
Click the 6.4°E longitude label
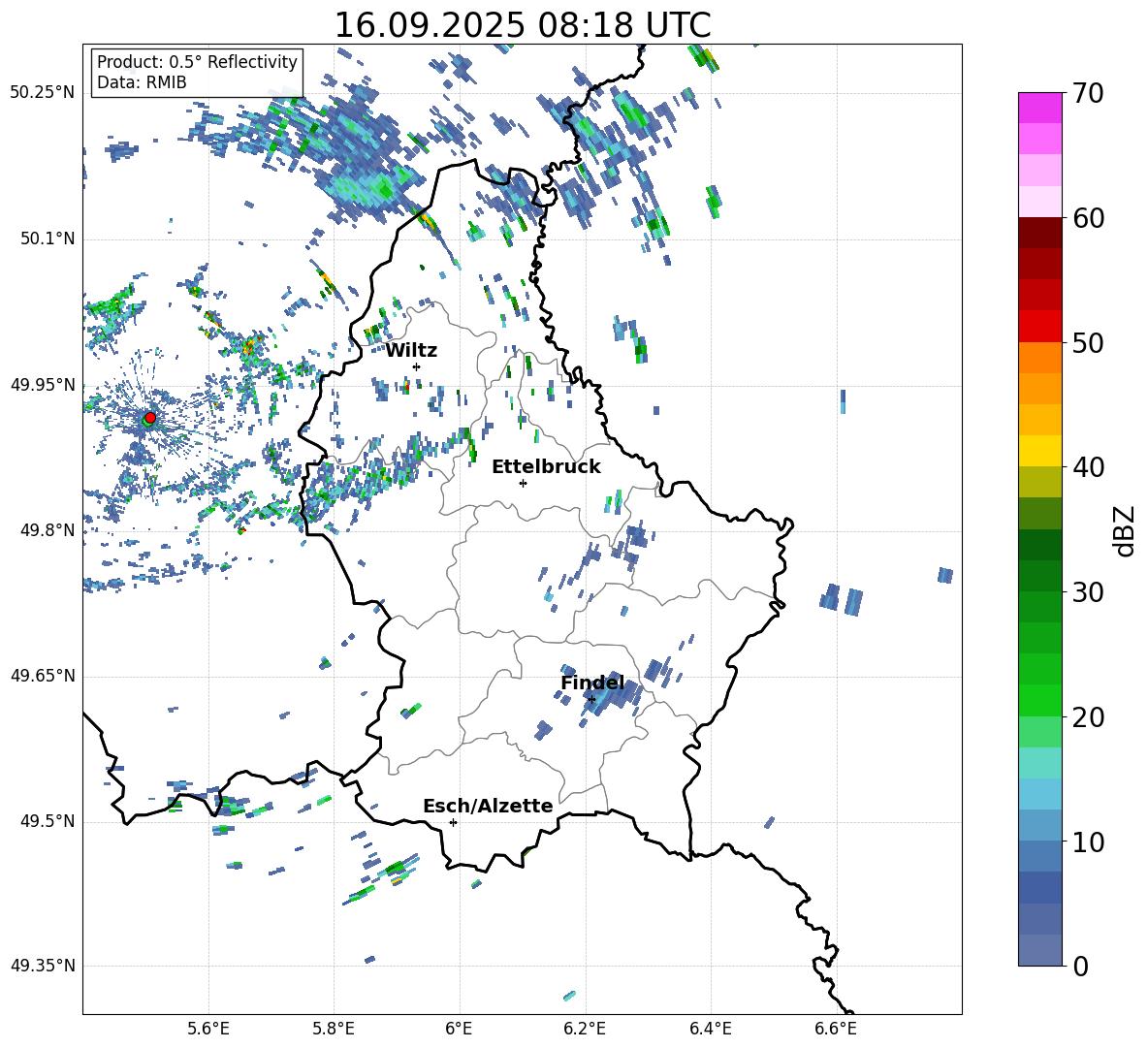click(x=710, y=1029)
